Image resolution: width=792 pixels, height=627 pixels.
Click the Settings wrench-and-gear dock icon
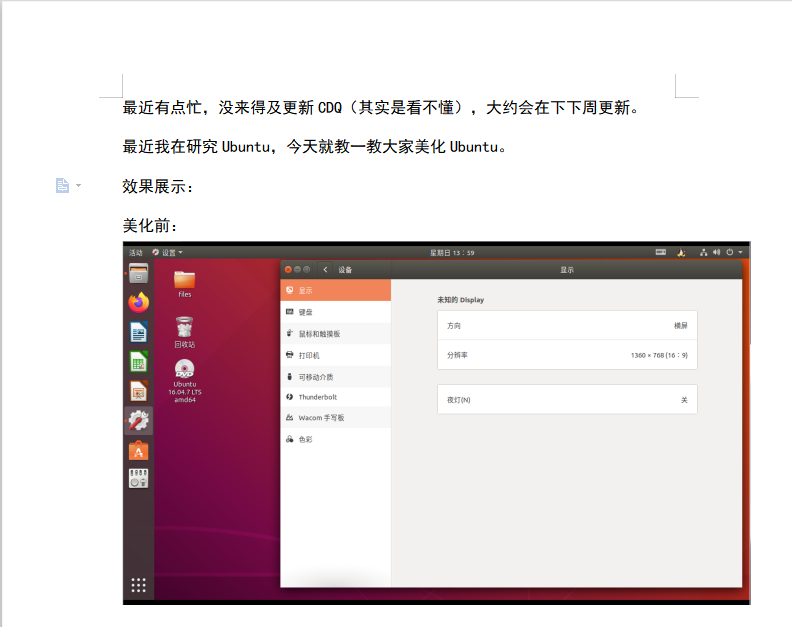click(138, 420)
